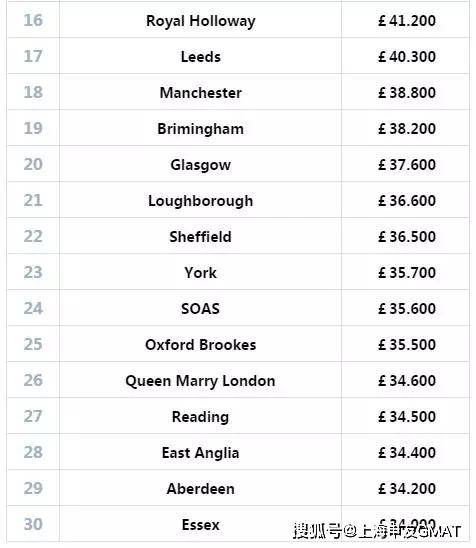
Task: Click the Royal Holloway university name
Action: (201, 21)
